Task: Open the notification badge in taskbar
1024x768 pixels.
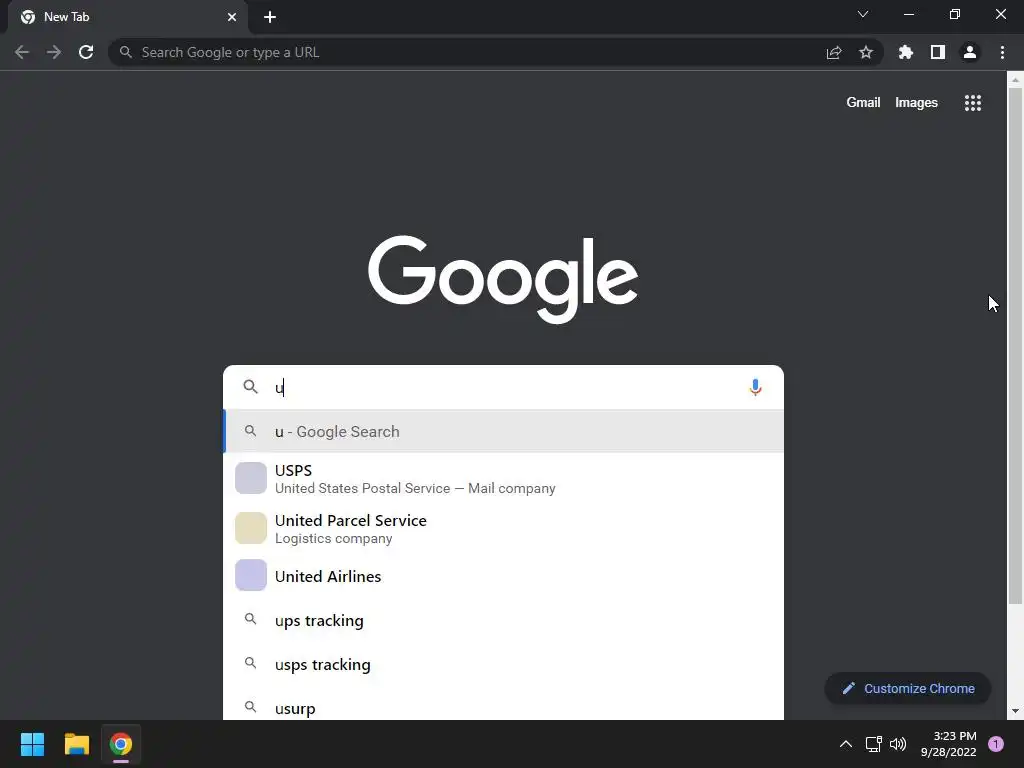Action: pos(996,744)
